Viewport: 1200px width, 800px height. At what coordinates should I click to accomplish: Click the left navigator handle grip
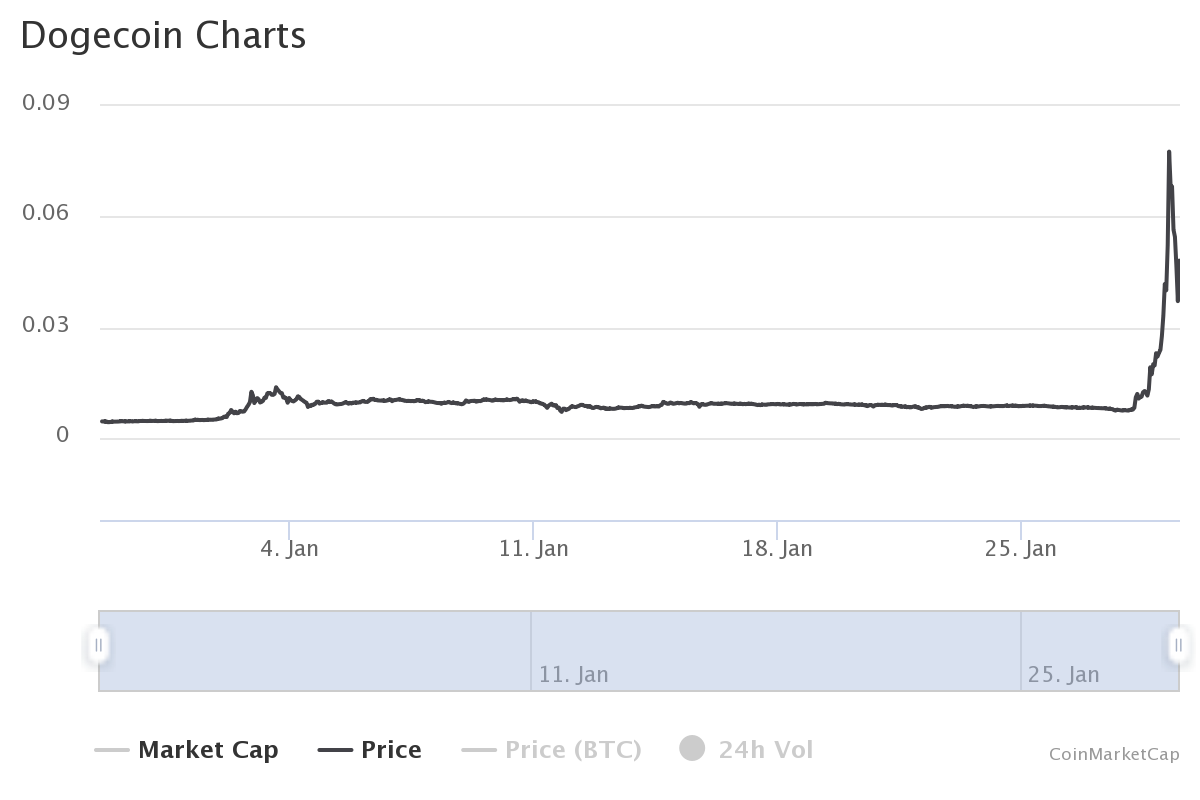click(x=99, y=645)
